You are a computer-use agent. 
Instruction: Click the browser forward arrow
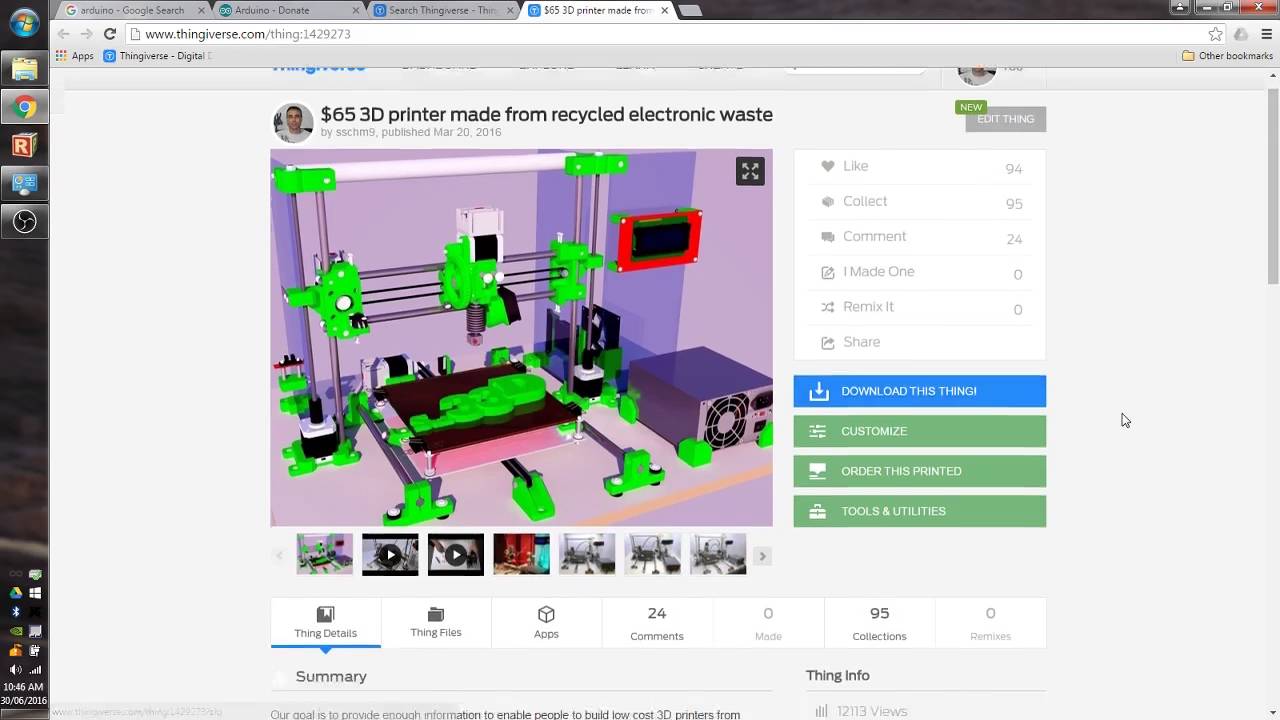[x=86, y=34]
